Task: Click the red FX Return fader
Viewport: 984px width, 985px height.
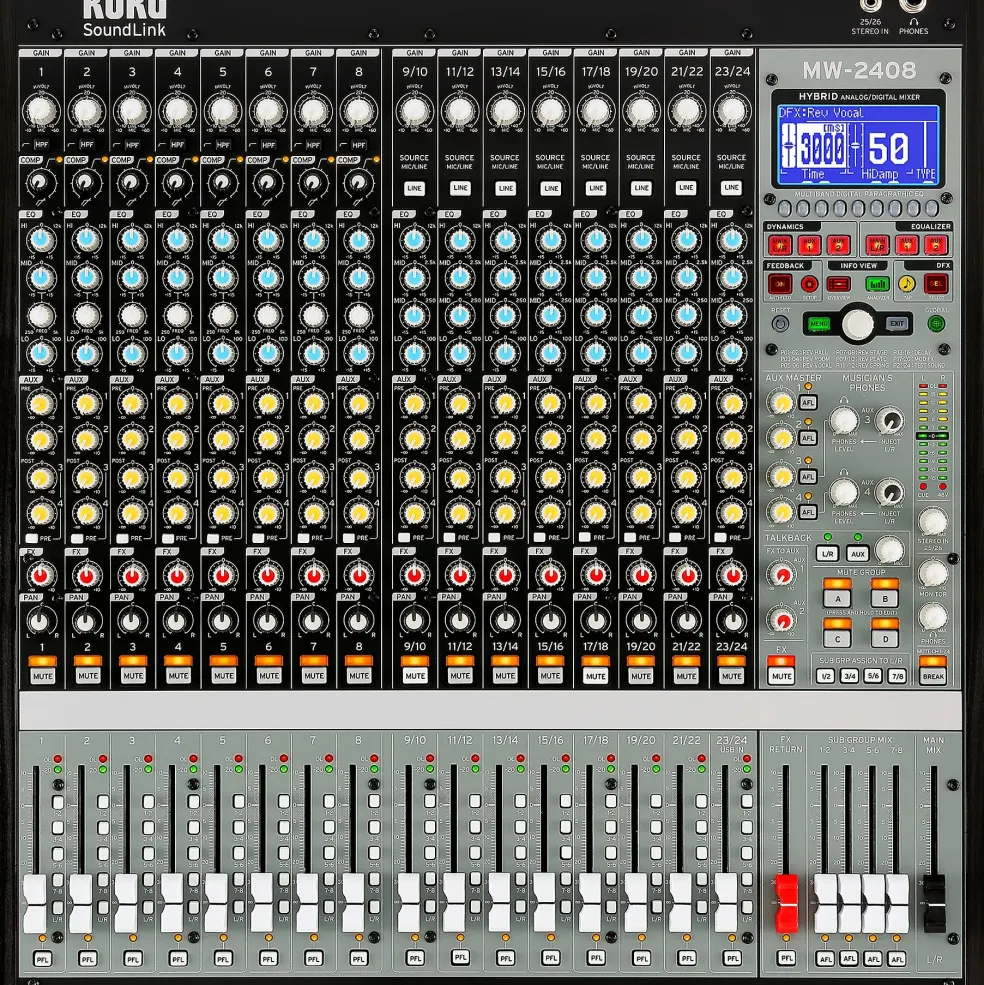Action: (786, 903)
